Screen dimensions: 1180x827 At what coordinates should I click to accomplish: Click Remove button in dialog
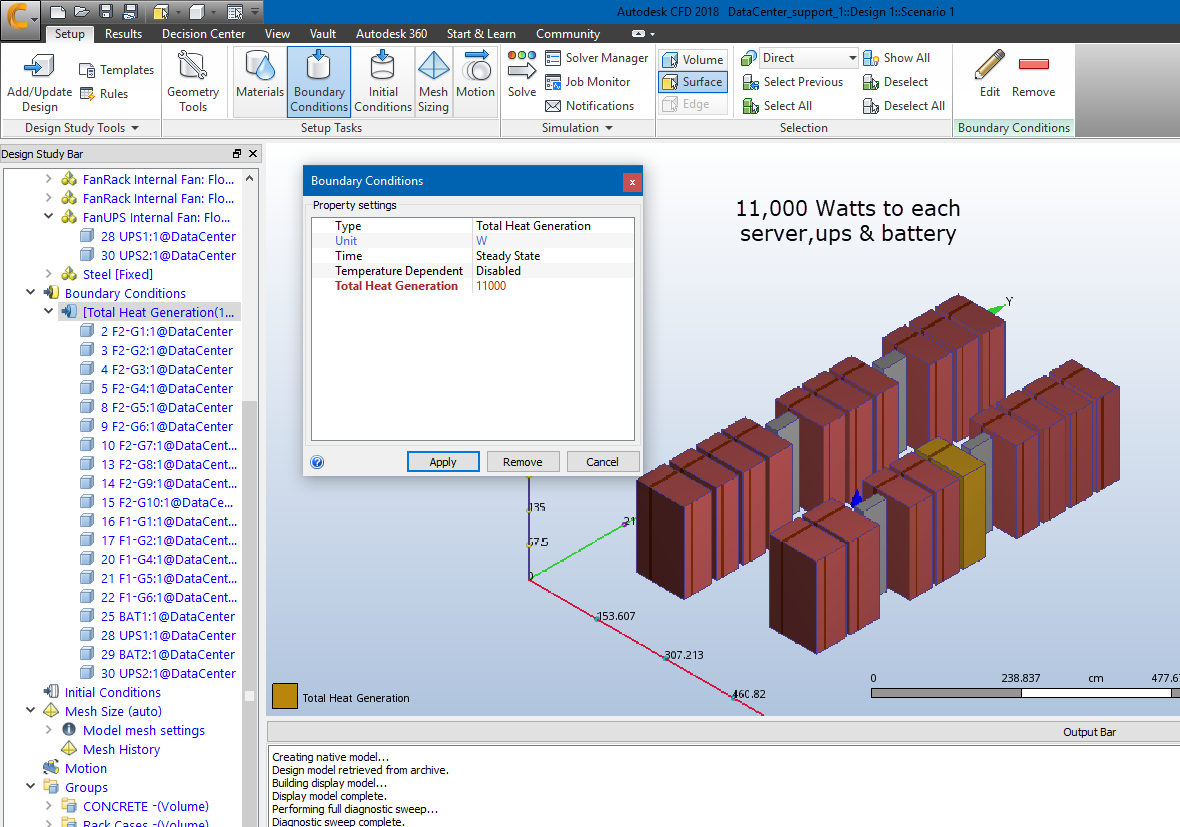[x=522, y=462]
